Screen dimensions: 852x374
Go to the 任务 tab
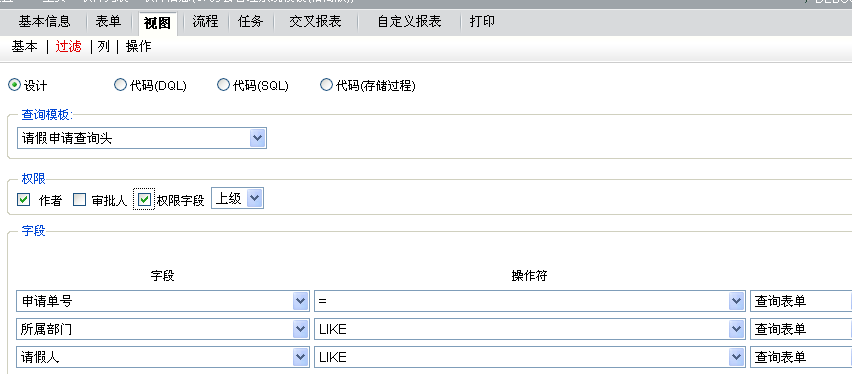[250, 22]
